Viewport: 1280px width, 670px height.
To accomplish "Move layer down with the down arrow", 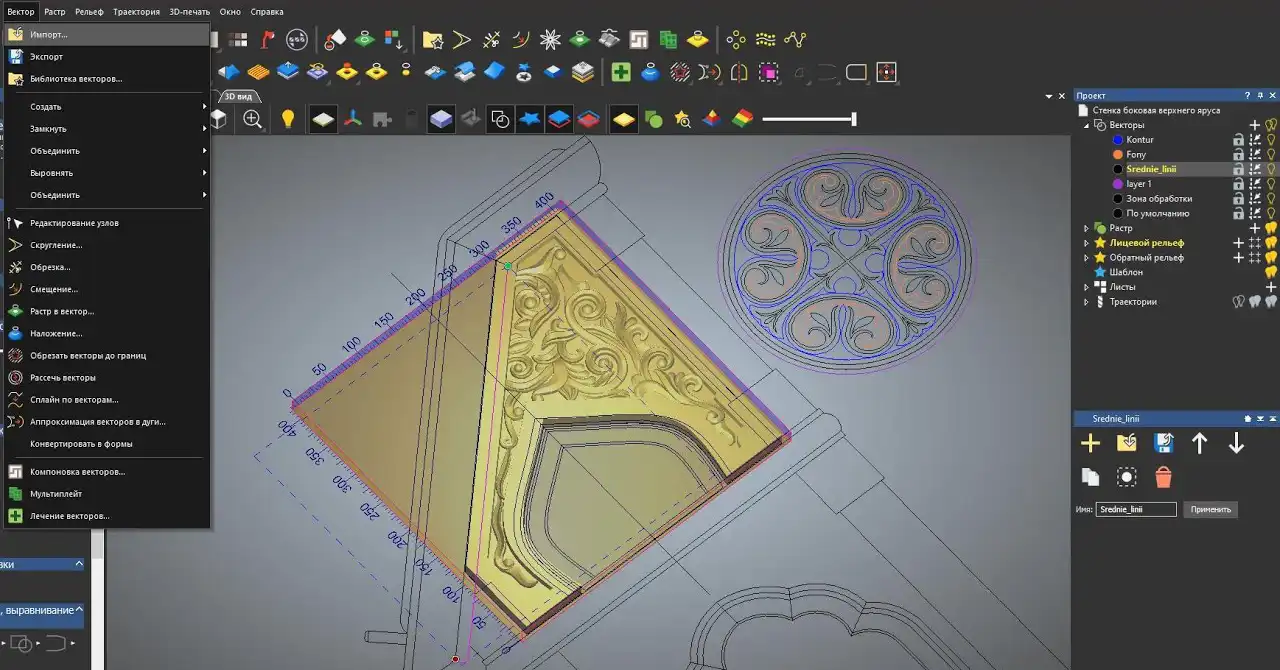I will (x=1236, y=443).
